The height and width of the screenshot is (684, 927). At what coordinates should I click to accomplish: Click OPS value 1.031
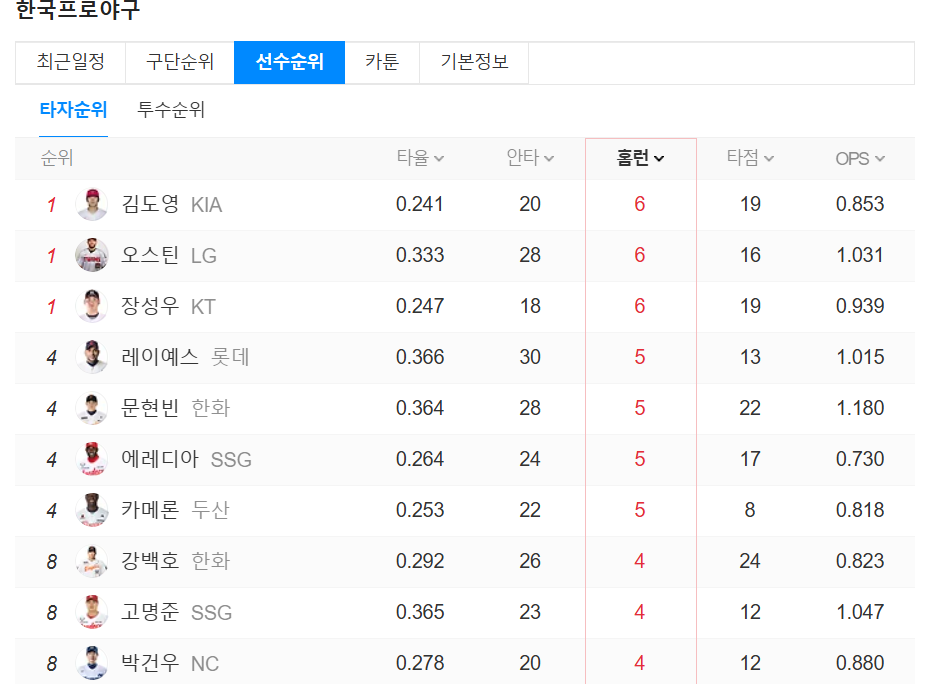[x=860, y=255]
